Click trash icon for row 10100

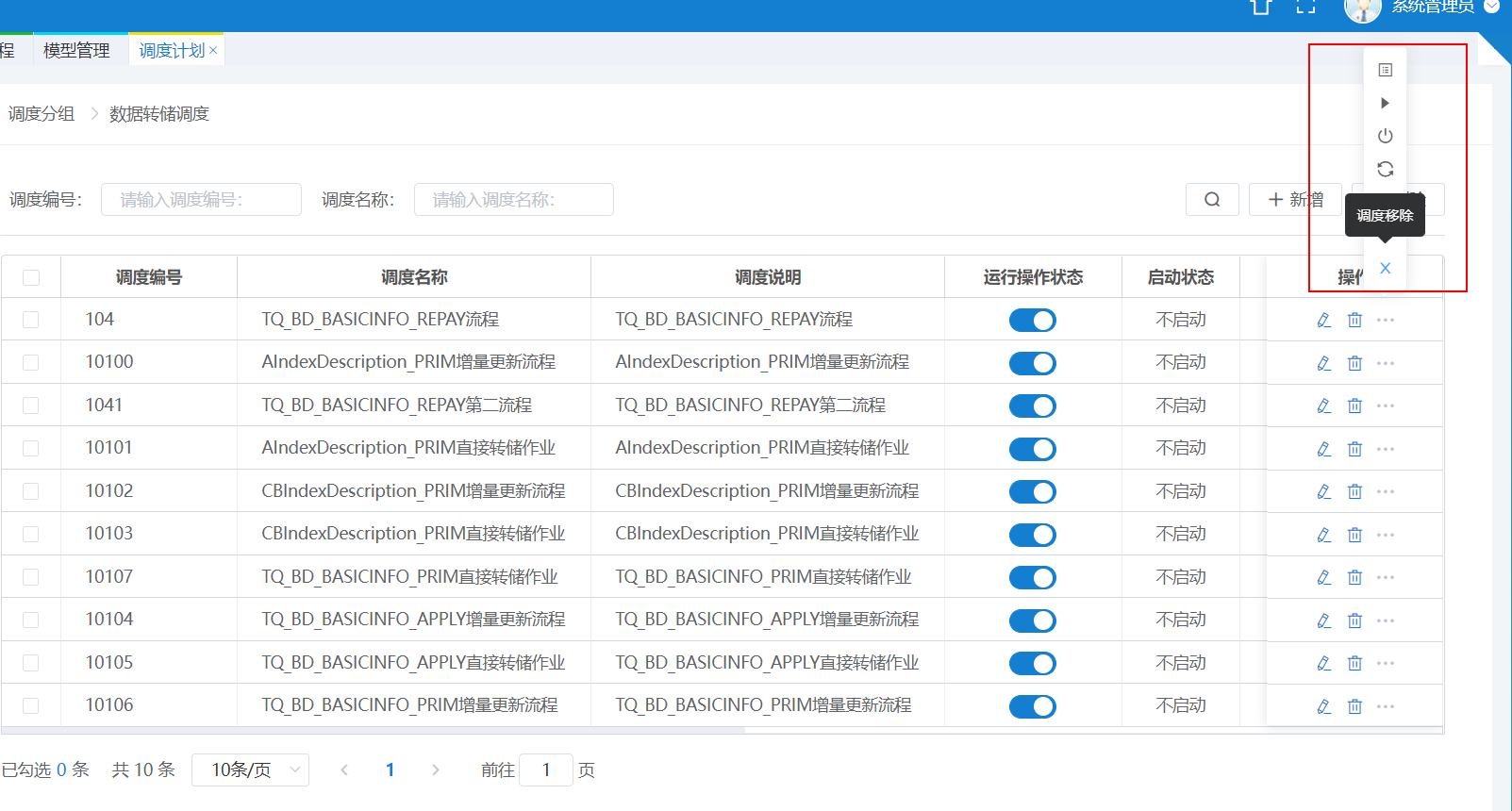1354,363
